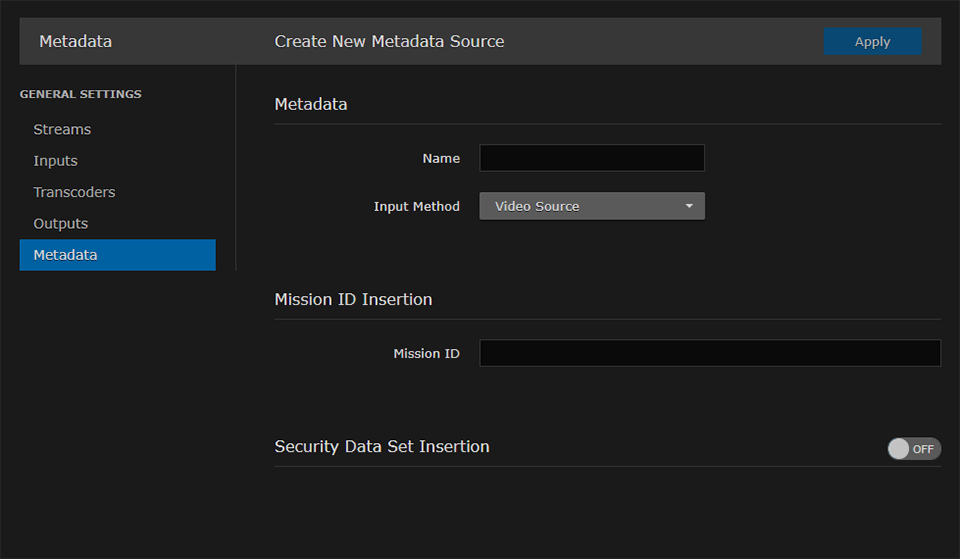Click the Metadata title in header bar

(76, 42)
